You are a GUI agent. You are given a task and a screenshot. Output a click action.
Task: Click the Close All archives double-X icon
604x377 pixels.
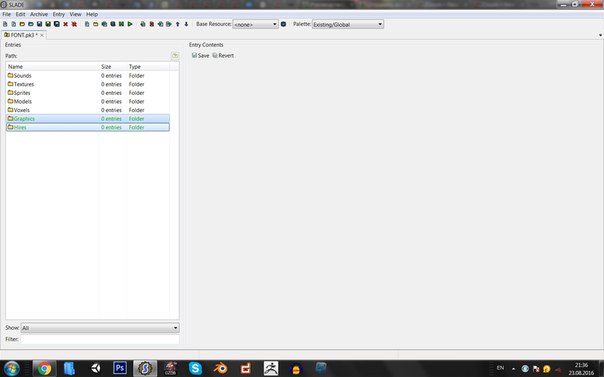[x=74, y=24]
